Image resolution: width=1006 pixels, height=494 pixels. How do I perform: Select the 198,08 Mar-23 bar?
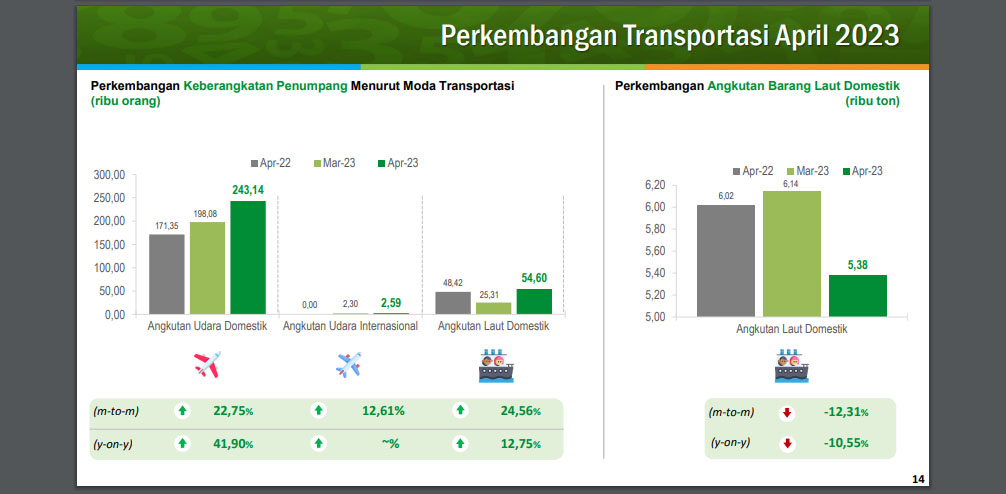pos(207,268)
